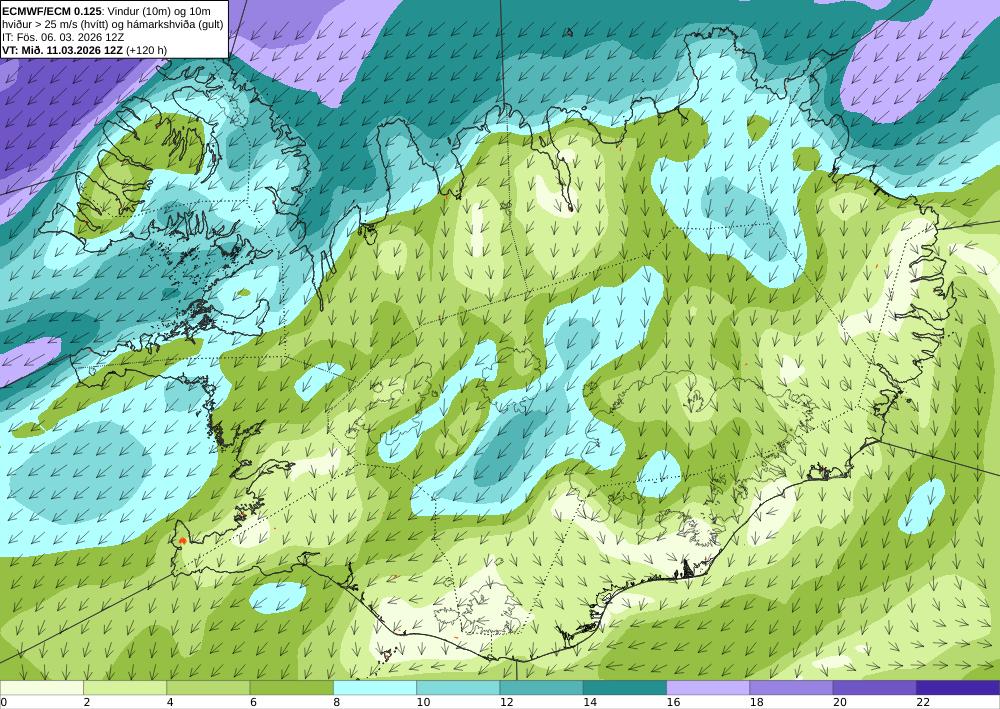Click the '14' tick label on the color scale
This screenshot has height=709, width=1000.
[590, 702]
